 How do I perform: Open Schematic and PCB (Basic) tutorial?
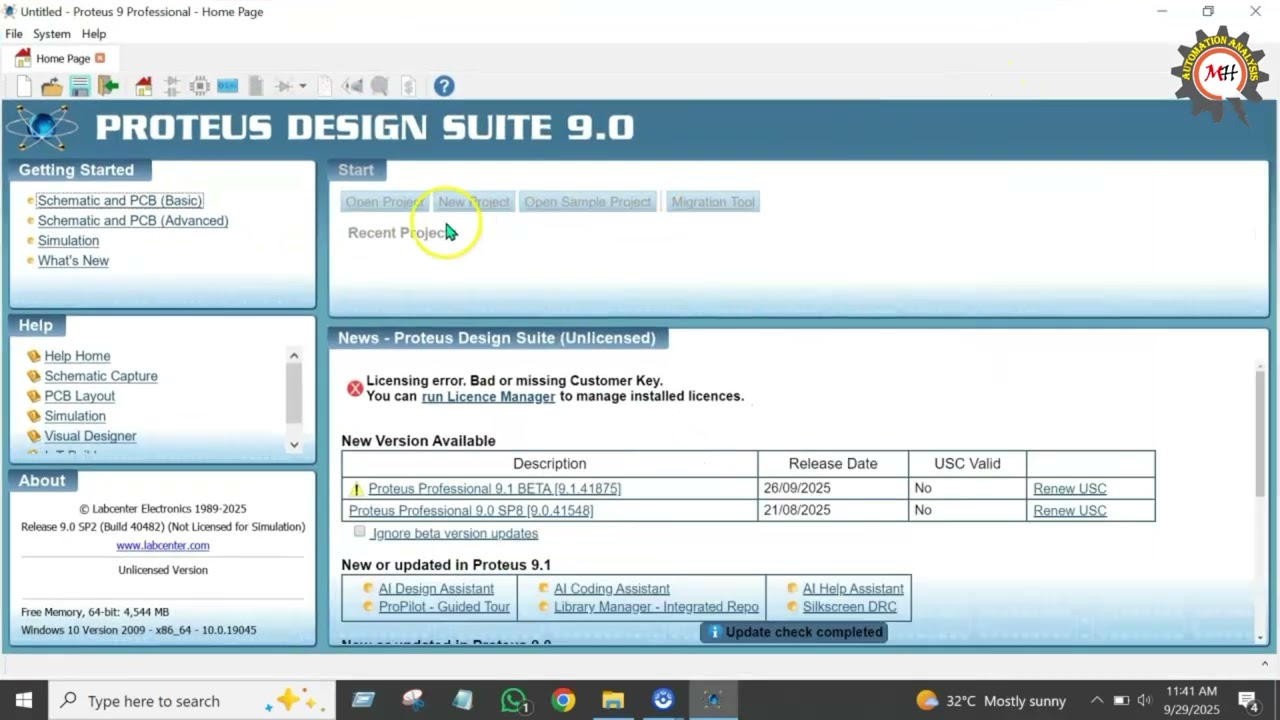(x=120, y=201)
